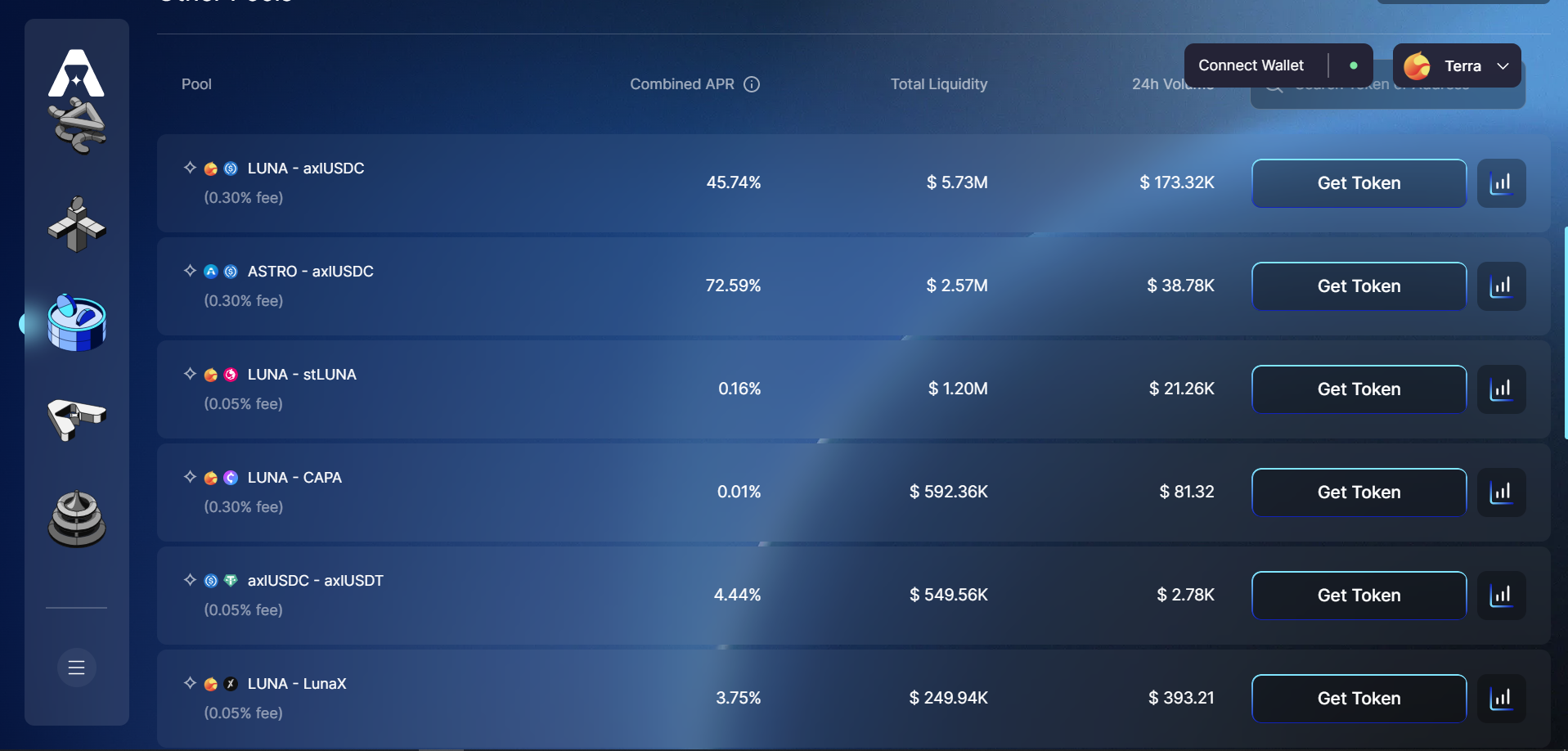Click the Pool column header
Screen dimensions: 1568x751
pyautogui.click(x=196, y=84)
